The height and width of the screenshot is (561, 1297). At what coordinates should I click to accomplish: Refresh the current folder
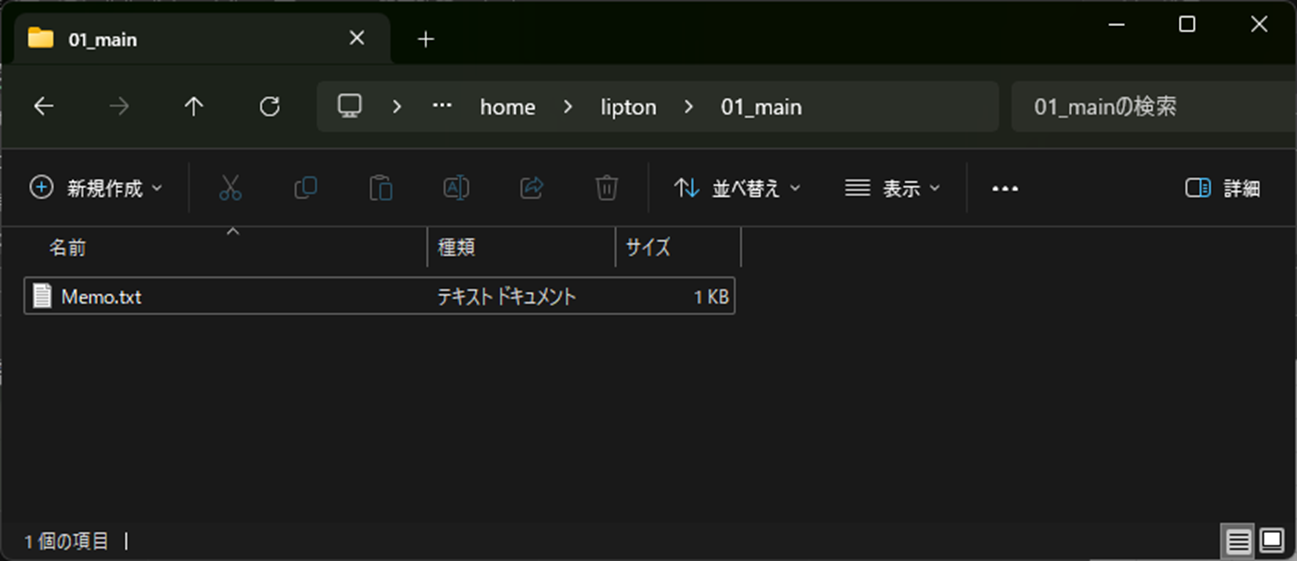click(x=269, y=106)
